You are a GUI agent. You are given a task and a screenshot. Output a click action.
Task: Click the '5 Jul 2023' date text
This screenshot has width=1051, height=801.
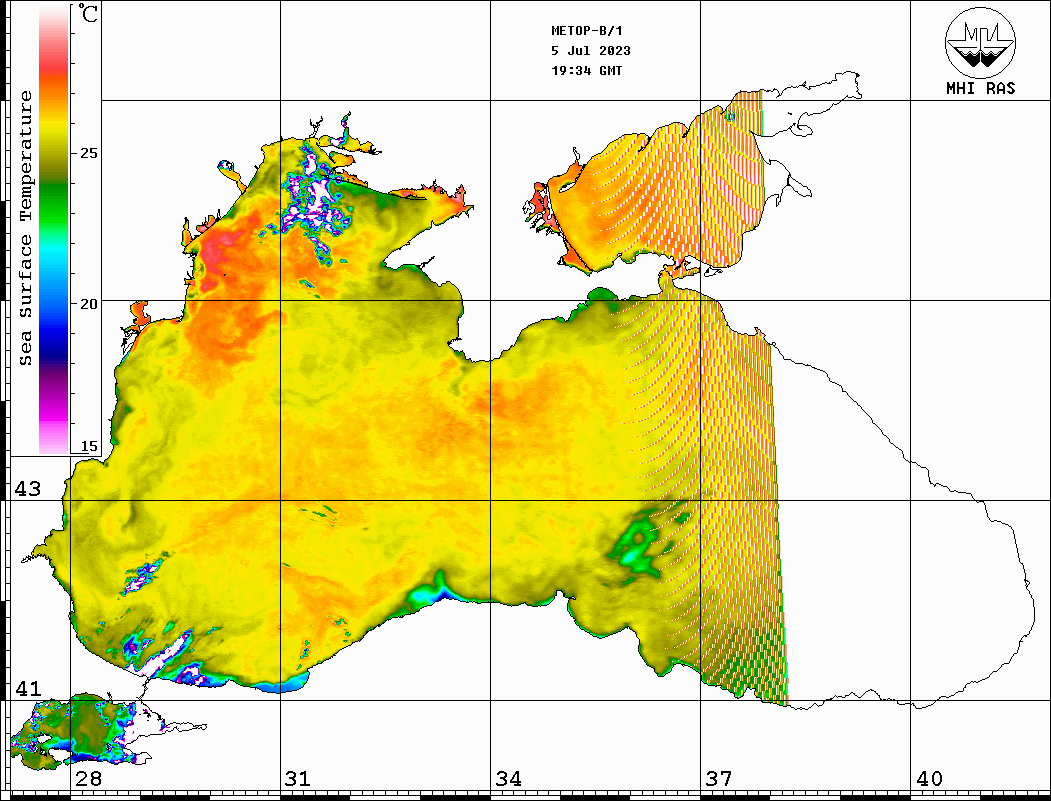[x=591, y=51]
